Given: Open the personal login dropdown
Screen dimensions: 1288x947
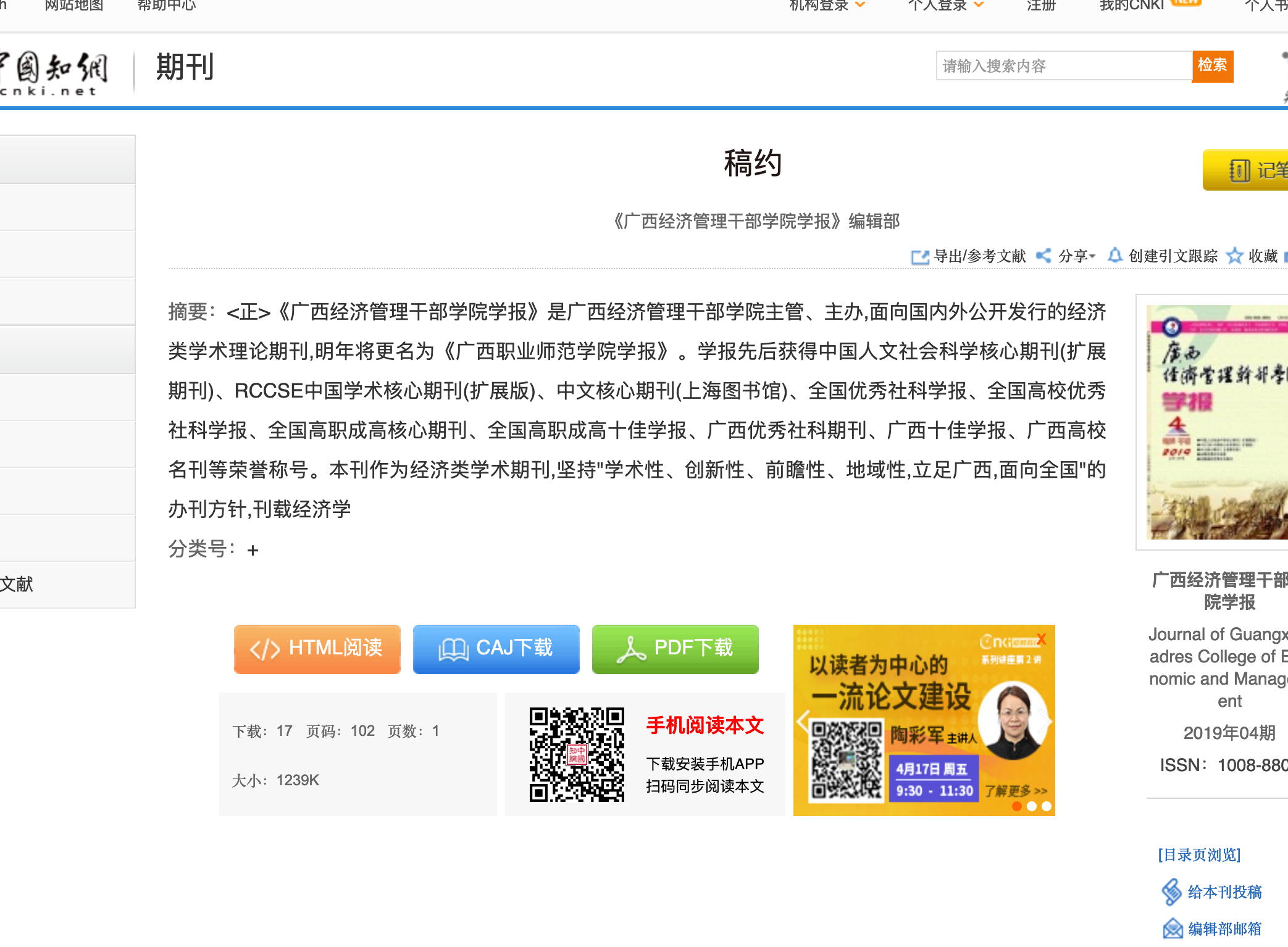Looking at the screenshot, I should [x=945, y=6].
